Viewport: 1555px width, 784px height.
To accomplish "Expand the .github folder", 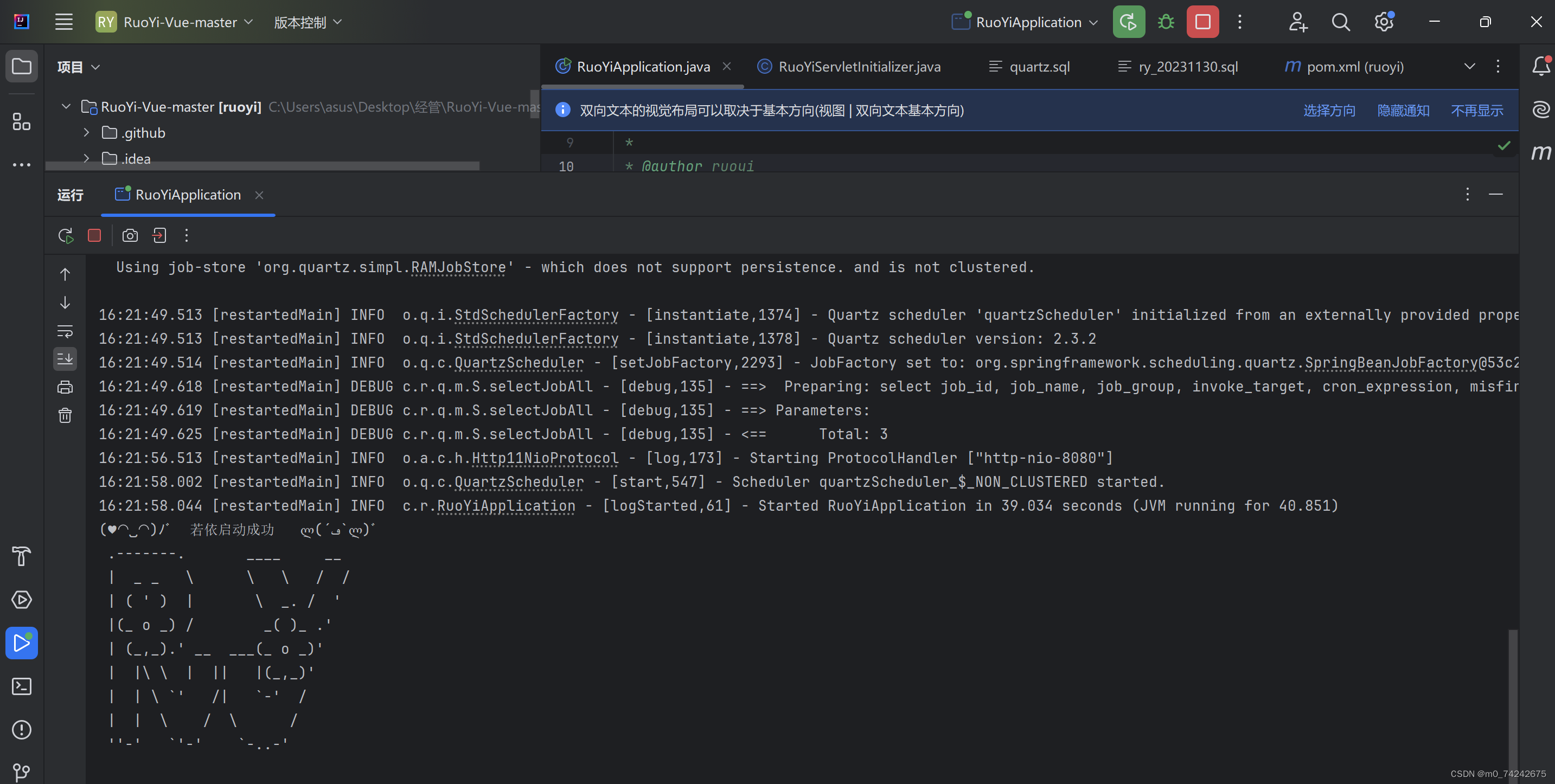I will tap(86, 133).
